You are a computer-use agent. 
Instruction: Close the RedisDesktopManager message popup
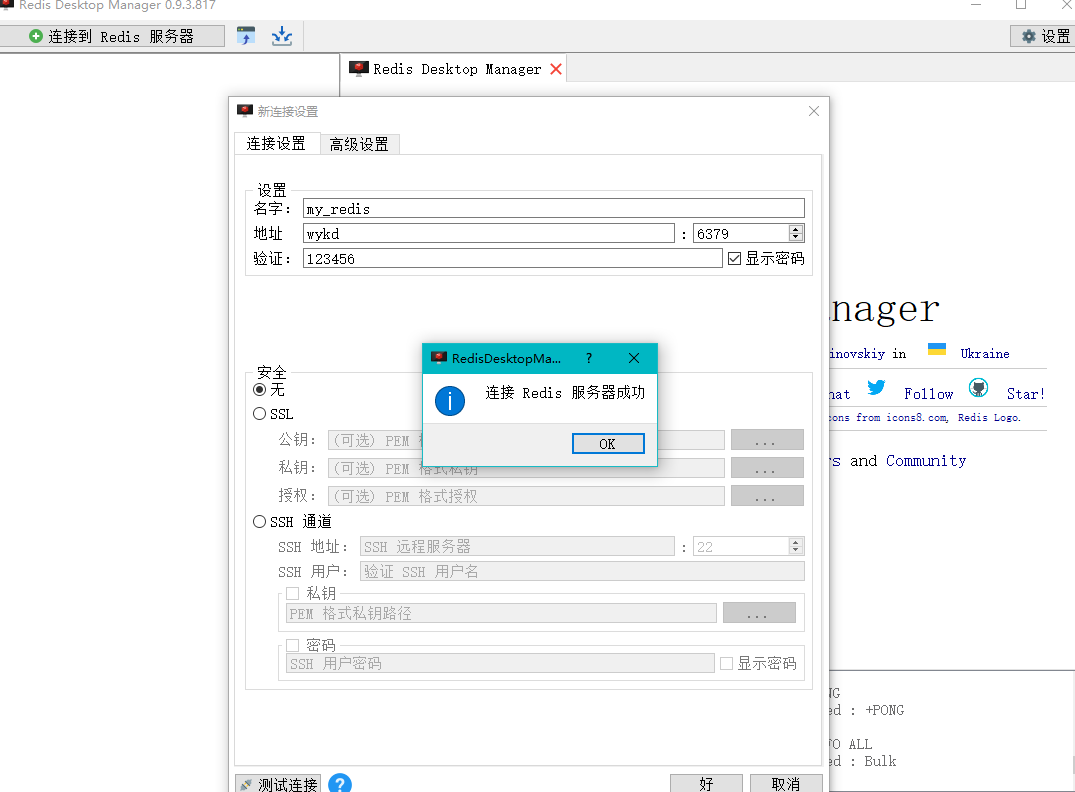(x=634, y=358)
